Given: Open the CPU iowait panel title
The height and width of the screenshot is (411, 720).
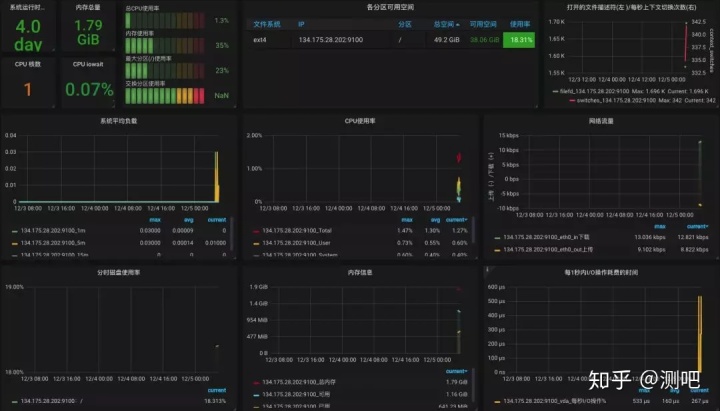Looking at the screenshot, I should coord(88,64).
